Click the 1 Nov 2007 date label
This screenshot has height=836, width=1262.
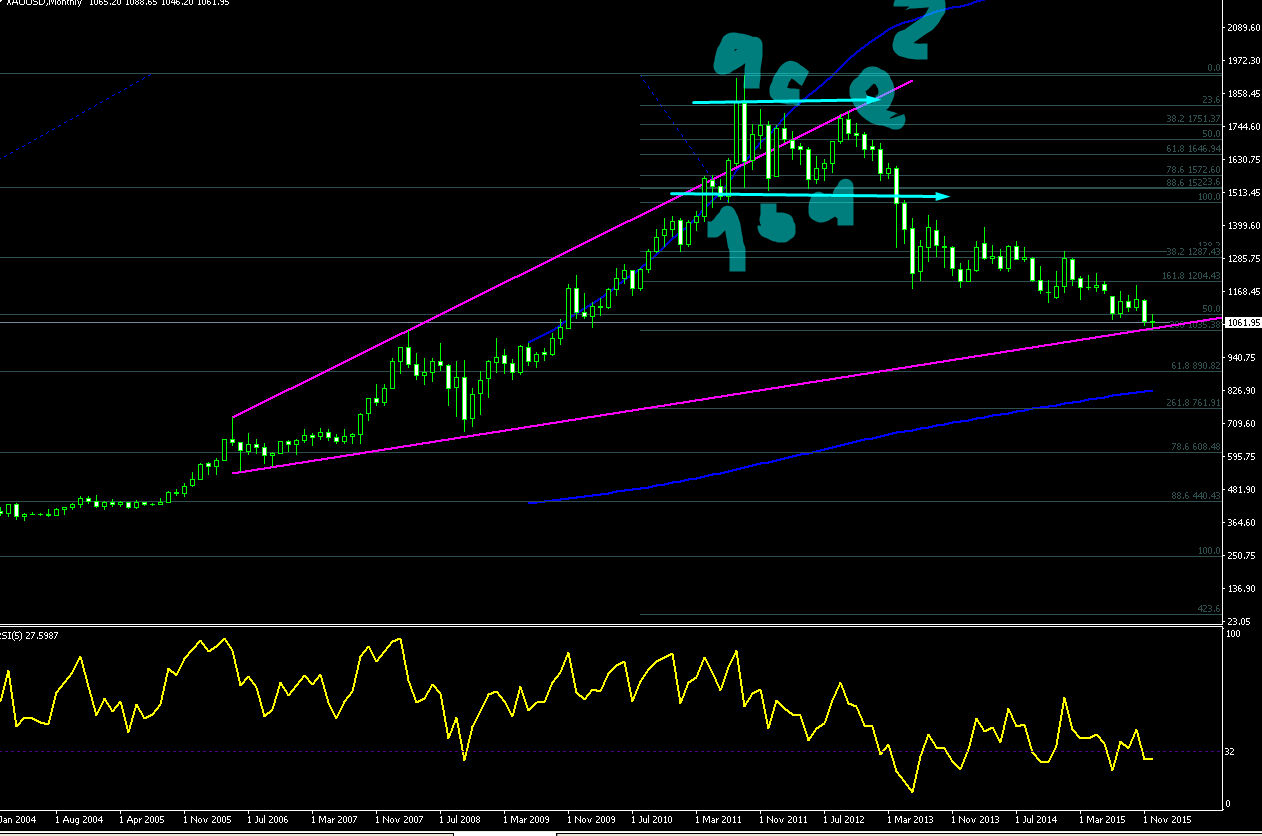400,819
